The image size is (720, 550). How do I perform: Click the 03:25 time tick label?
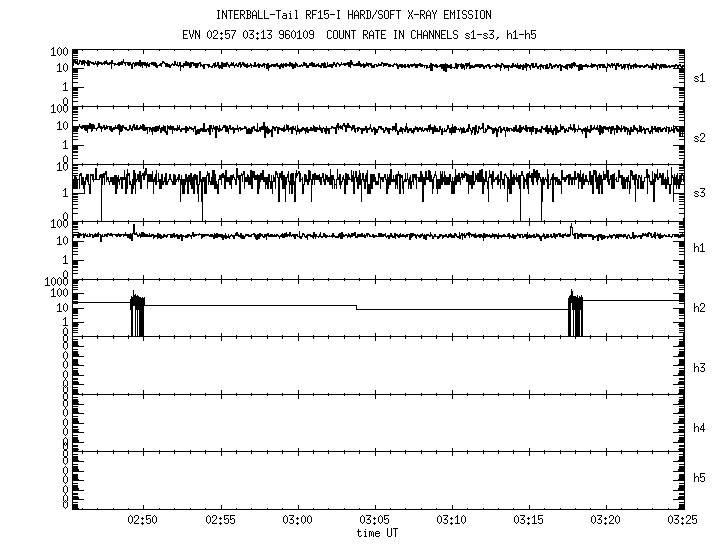pos(683,521)
